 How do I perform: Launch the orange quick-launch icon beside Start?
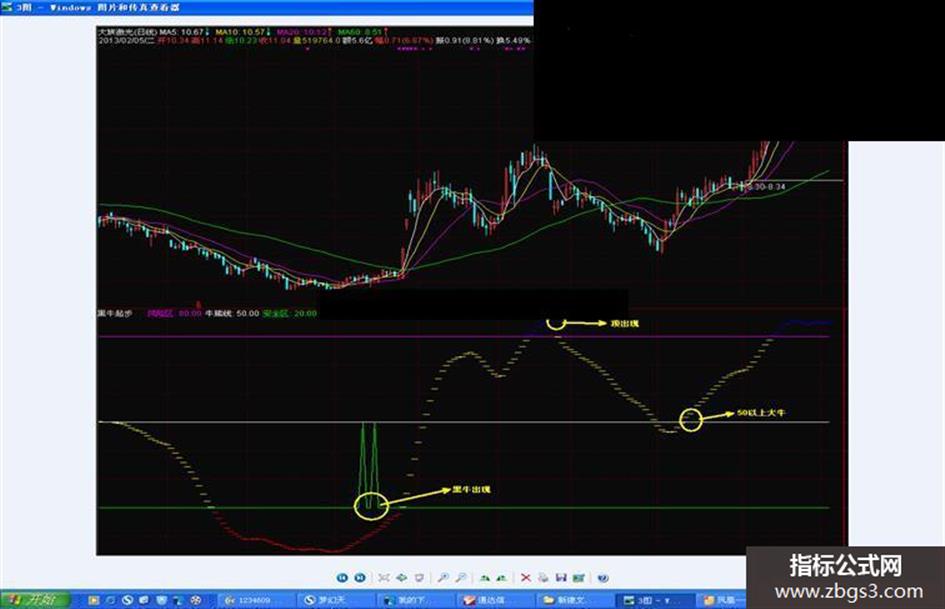pos(93,600)
